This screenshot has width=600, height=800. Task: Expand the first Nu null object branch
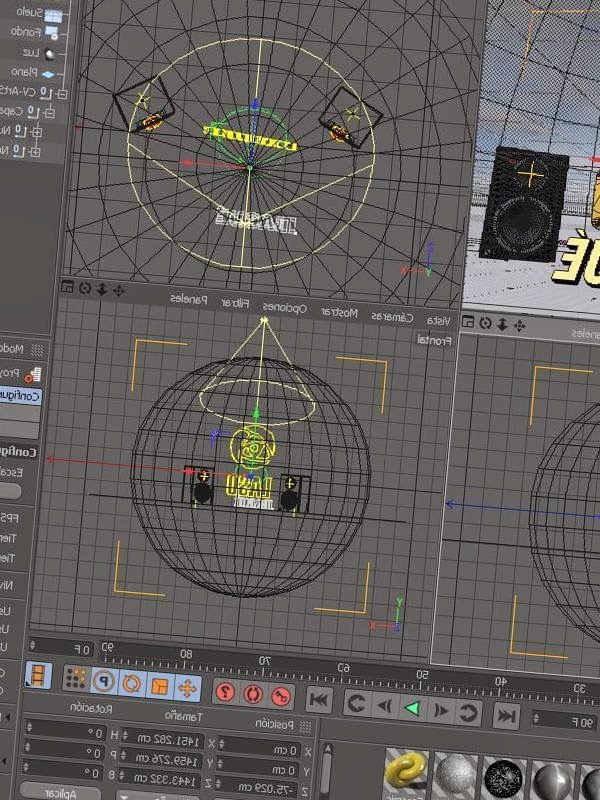pyautogui.click(x=37, y=132)
